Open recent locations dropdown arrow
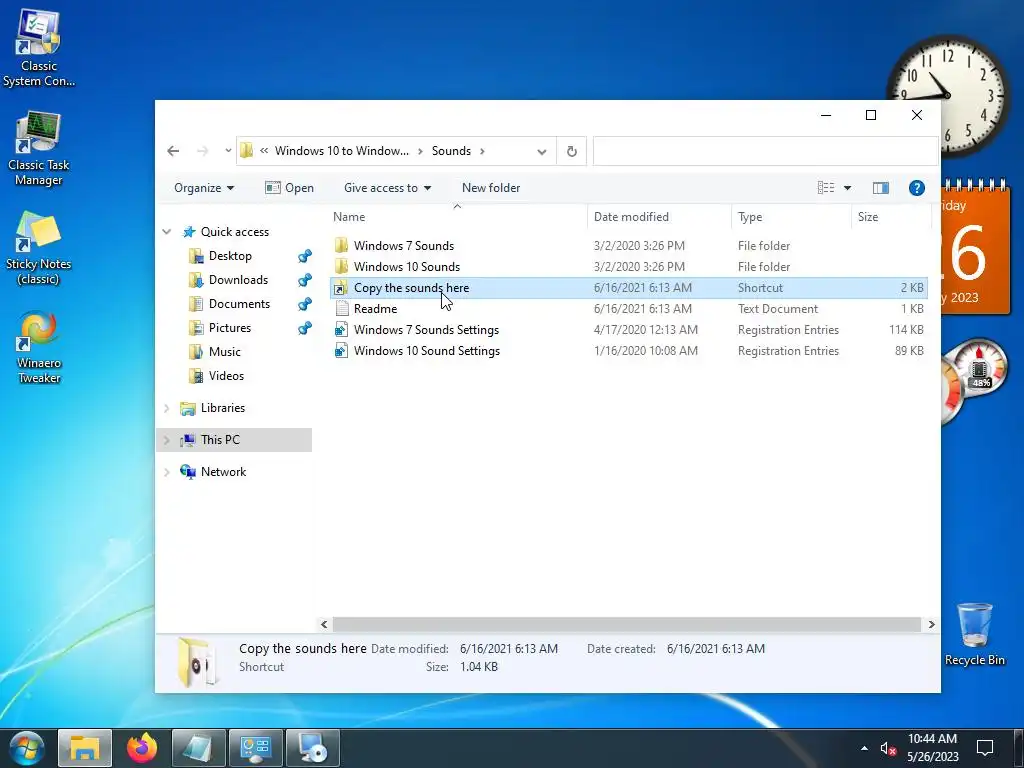The height and width of the screenshot is (768, 1024). [x=228, y=151]
